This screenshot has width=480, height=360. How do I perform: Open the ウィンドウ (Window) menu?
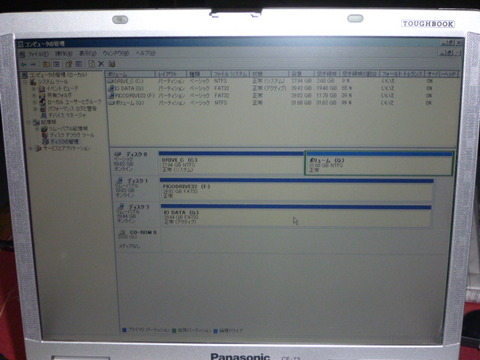click(115, 53)
